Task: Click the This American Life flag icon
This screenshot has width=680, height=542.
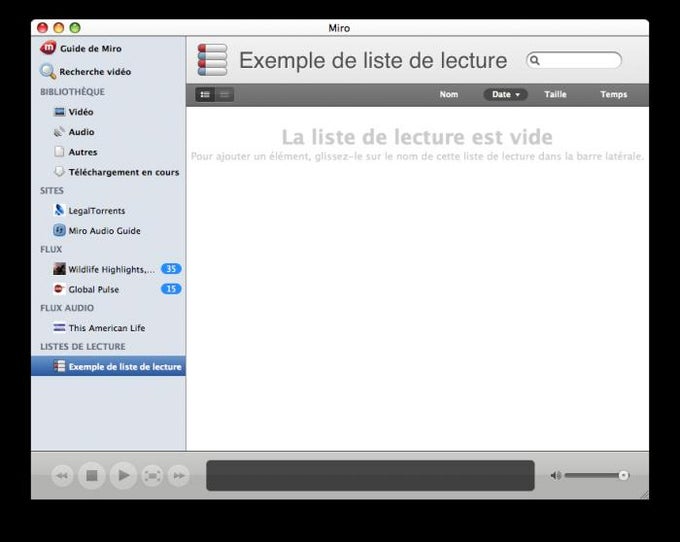Action: (59, 327)
